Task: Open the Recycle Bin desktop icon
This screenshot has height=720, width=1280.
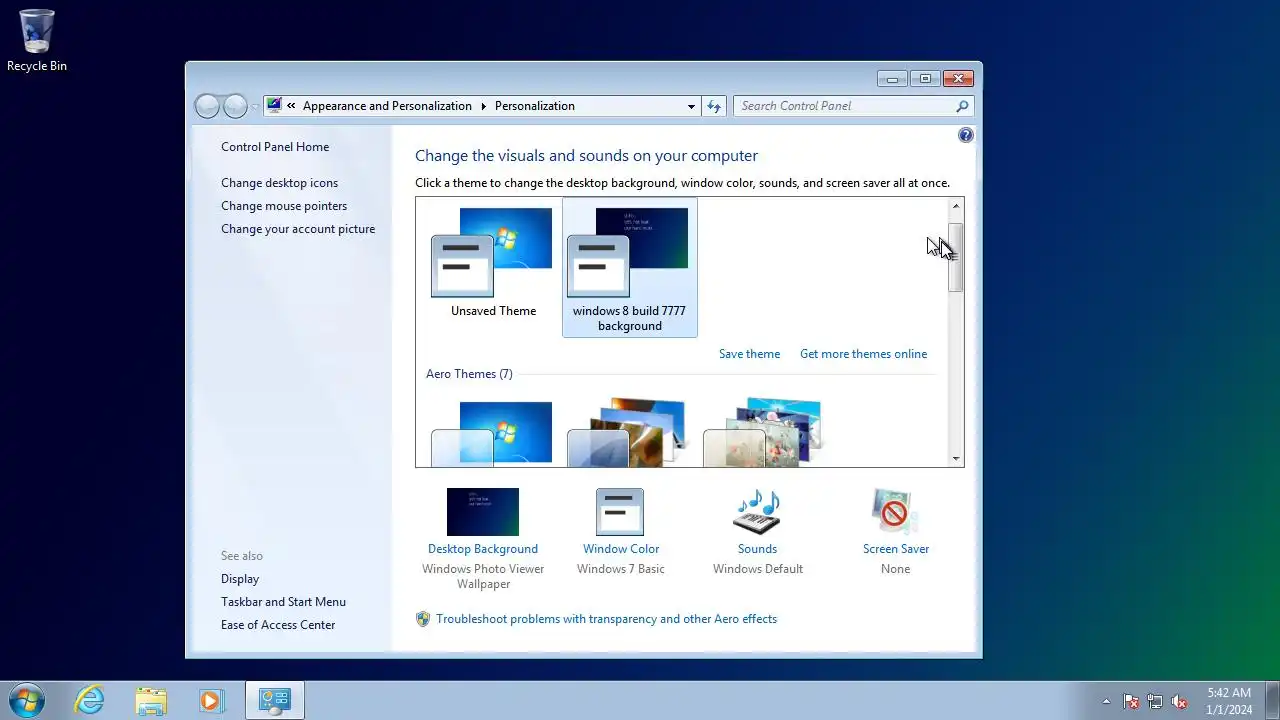Action: [x=37, y=40]
